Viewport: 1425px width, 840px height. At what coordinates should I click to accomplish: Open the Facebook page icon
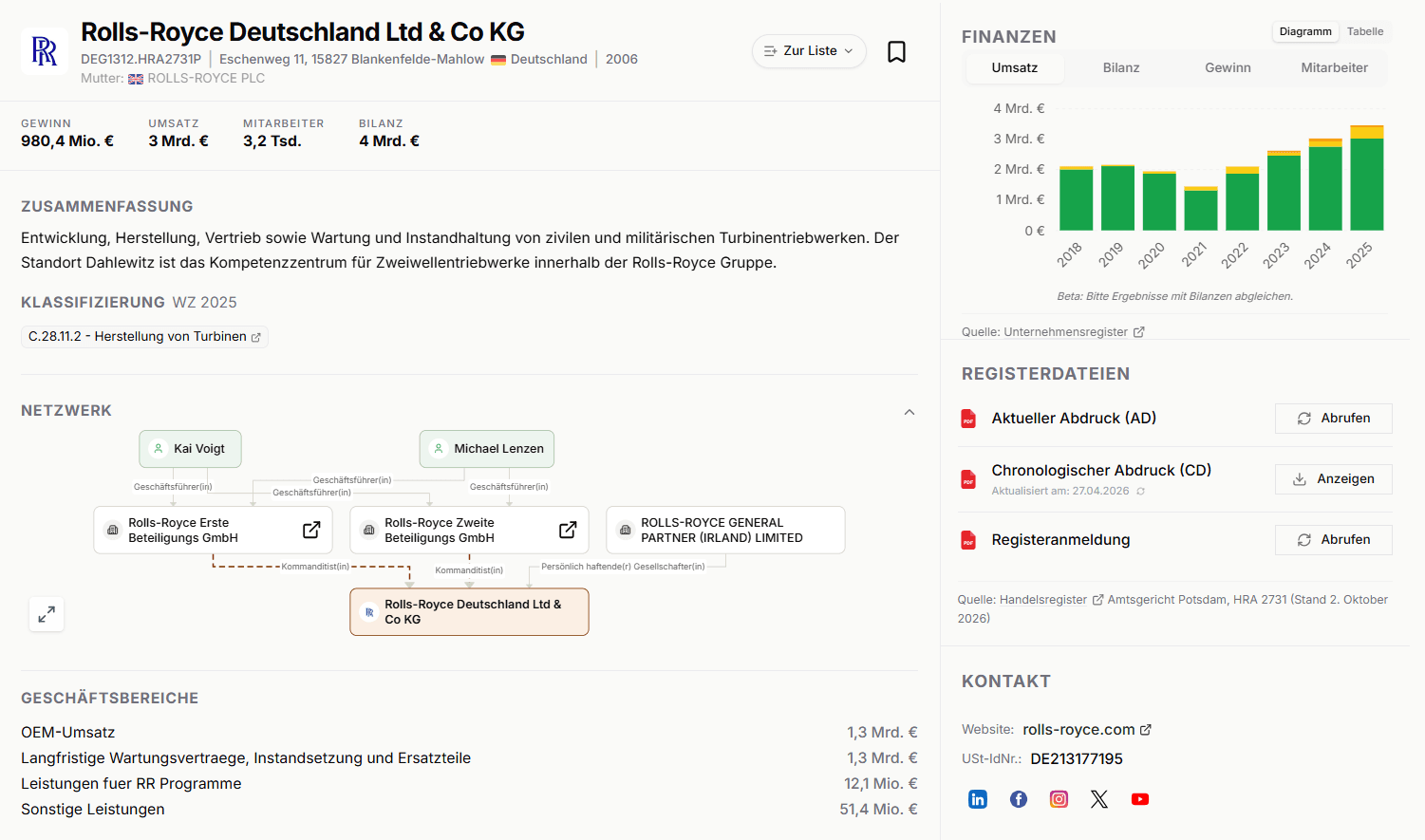tap(1019, 799)
